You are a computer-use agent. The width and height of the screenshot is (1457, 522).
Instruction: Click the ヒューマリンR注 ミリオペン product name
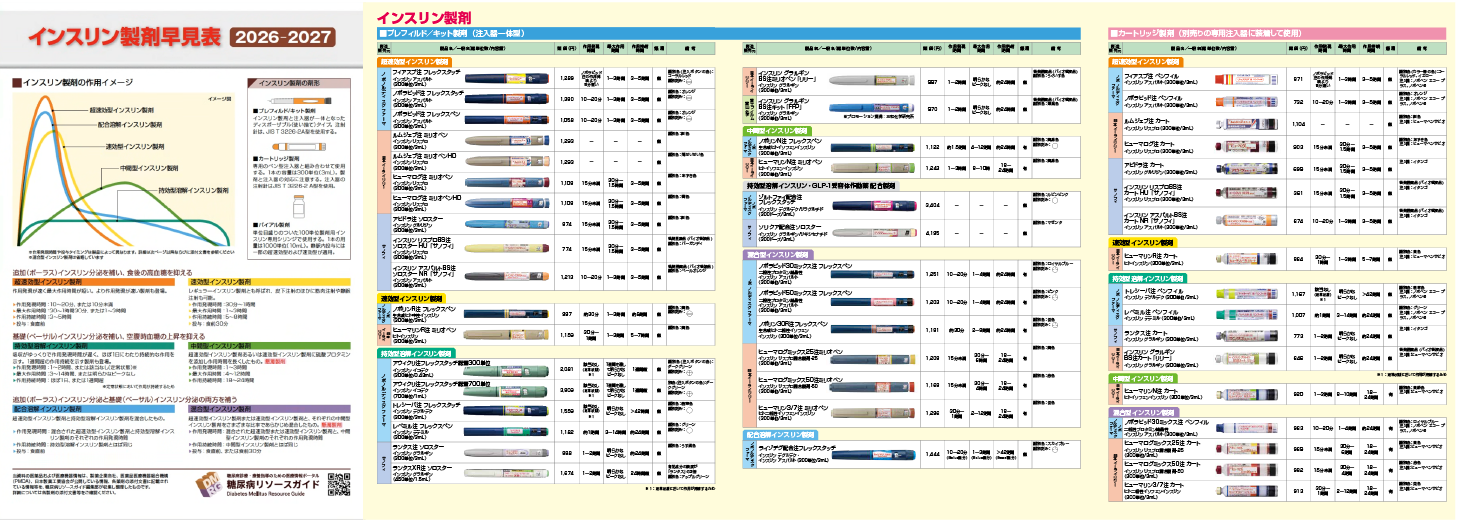[x=424, y=329]
